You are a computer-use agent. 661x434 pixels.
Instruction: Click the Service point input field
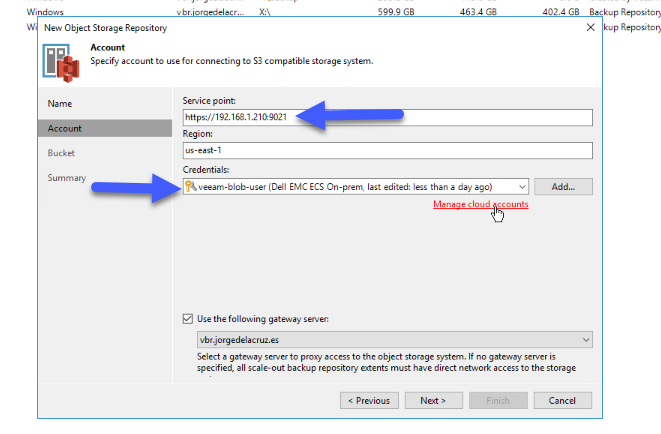click(x=387, y=117)
